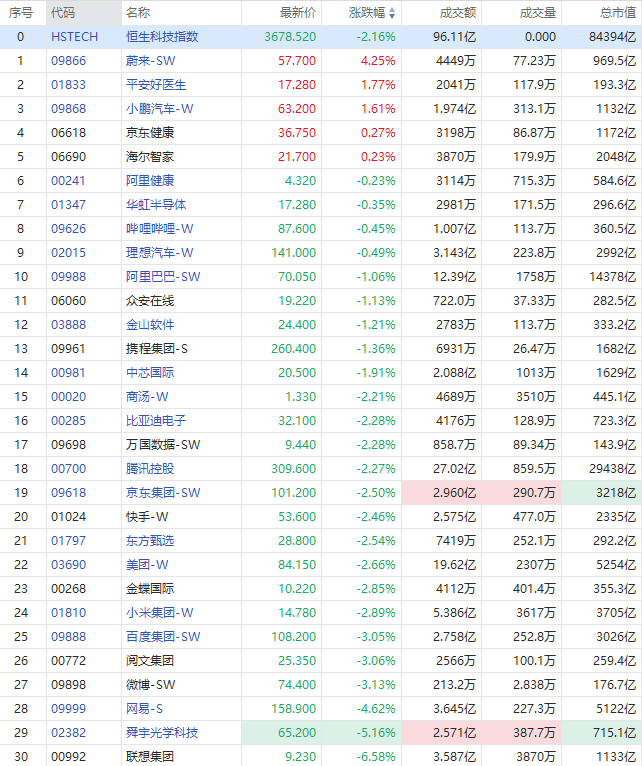Select 京东健康 row name
The image size is (642, 766).
tap(150, 132)
